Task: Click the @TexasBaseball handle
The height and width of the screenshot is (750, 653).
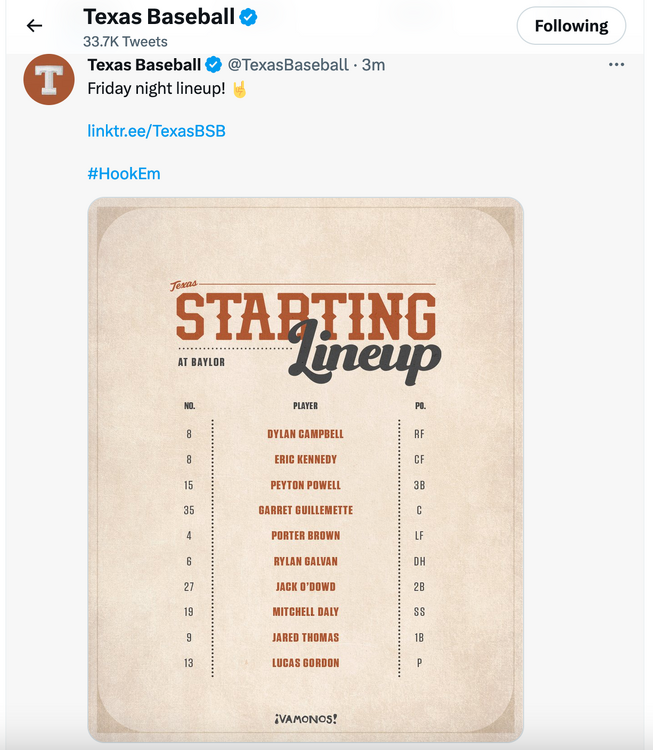Action: [289, 65]
